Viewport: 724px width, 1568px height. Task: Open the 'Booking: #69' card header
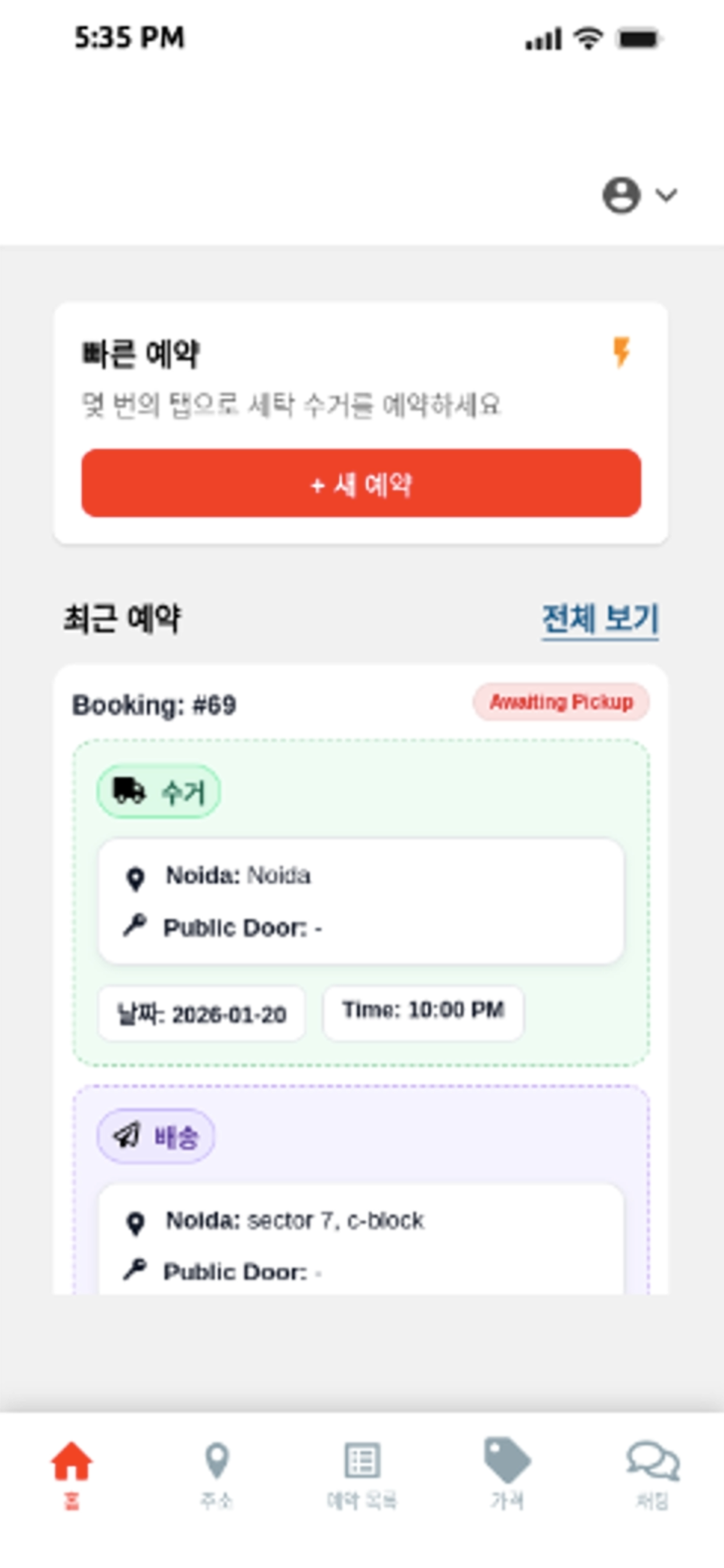click(x=154, y=705)
